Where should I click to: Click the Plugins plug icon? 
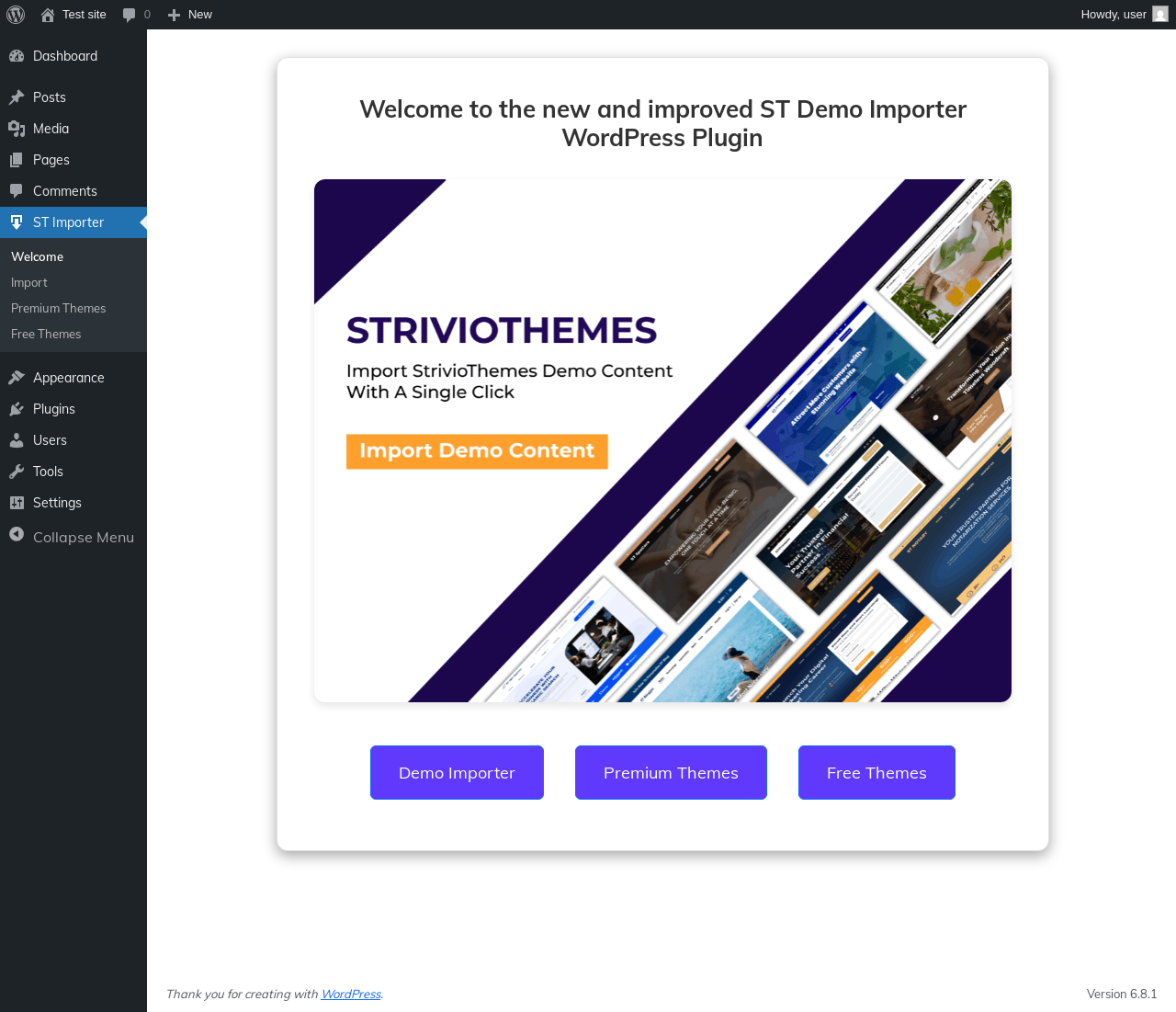(x=17, y=409)
